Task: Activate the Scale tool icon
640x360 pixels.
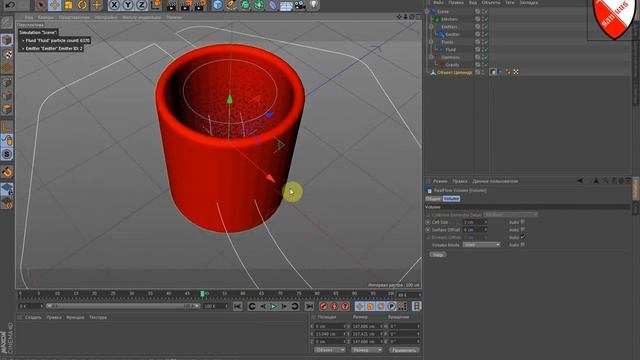Action: [68, 5]
